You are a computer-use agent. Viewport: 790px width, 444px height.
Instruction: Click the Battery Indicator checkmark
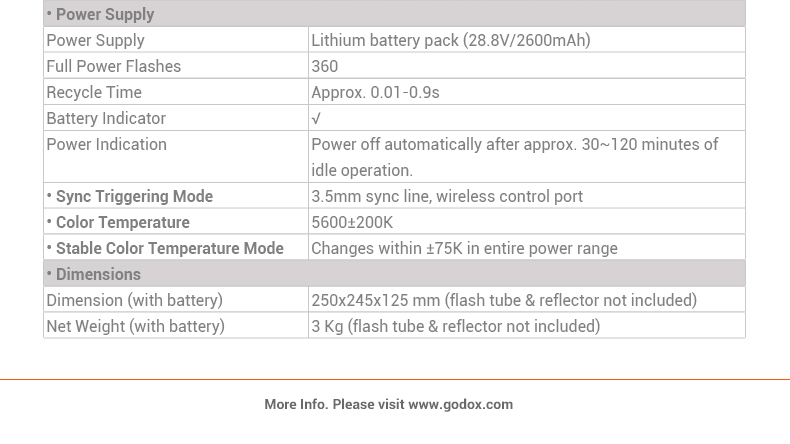point(316,118)
